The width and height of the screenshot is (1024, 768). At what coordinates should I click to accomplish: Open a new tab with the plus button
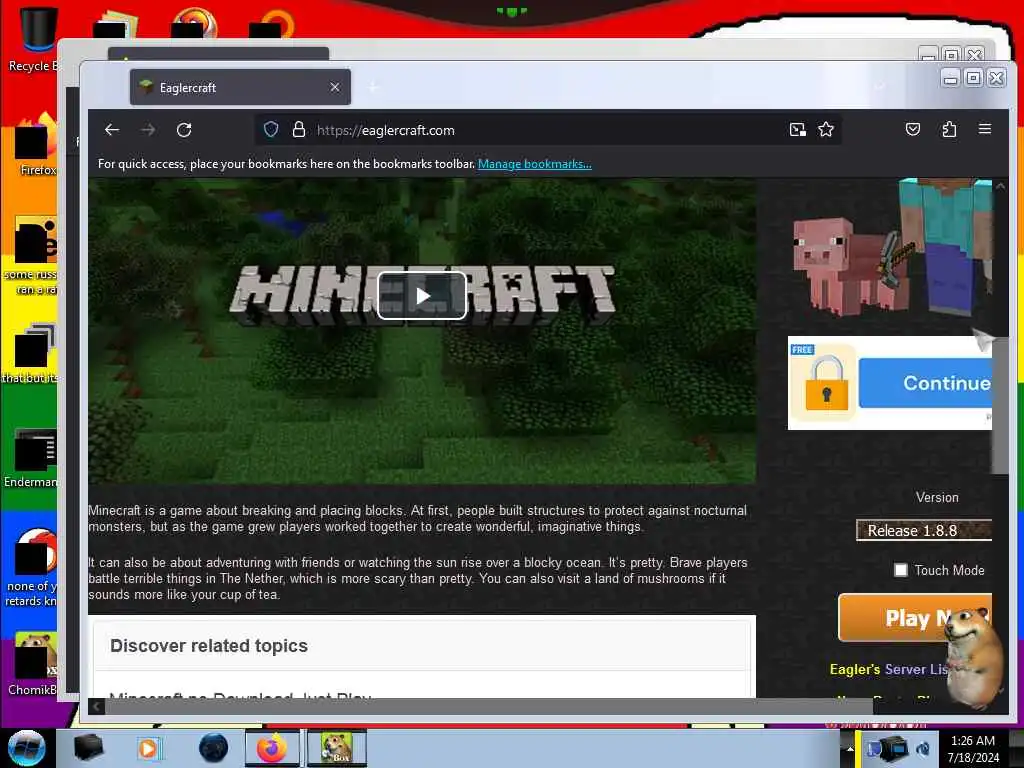(374, 87)
